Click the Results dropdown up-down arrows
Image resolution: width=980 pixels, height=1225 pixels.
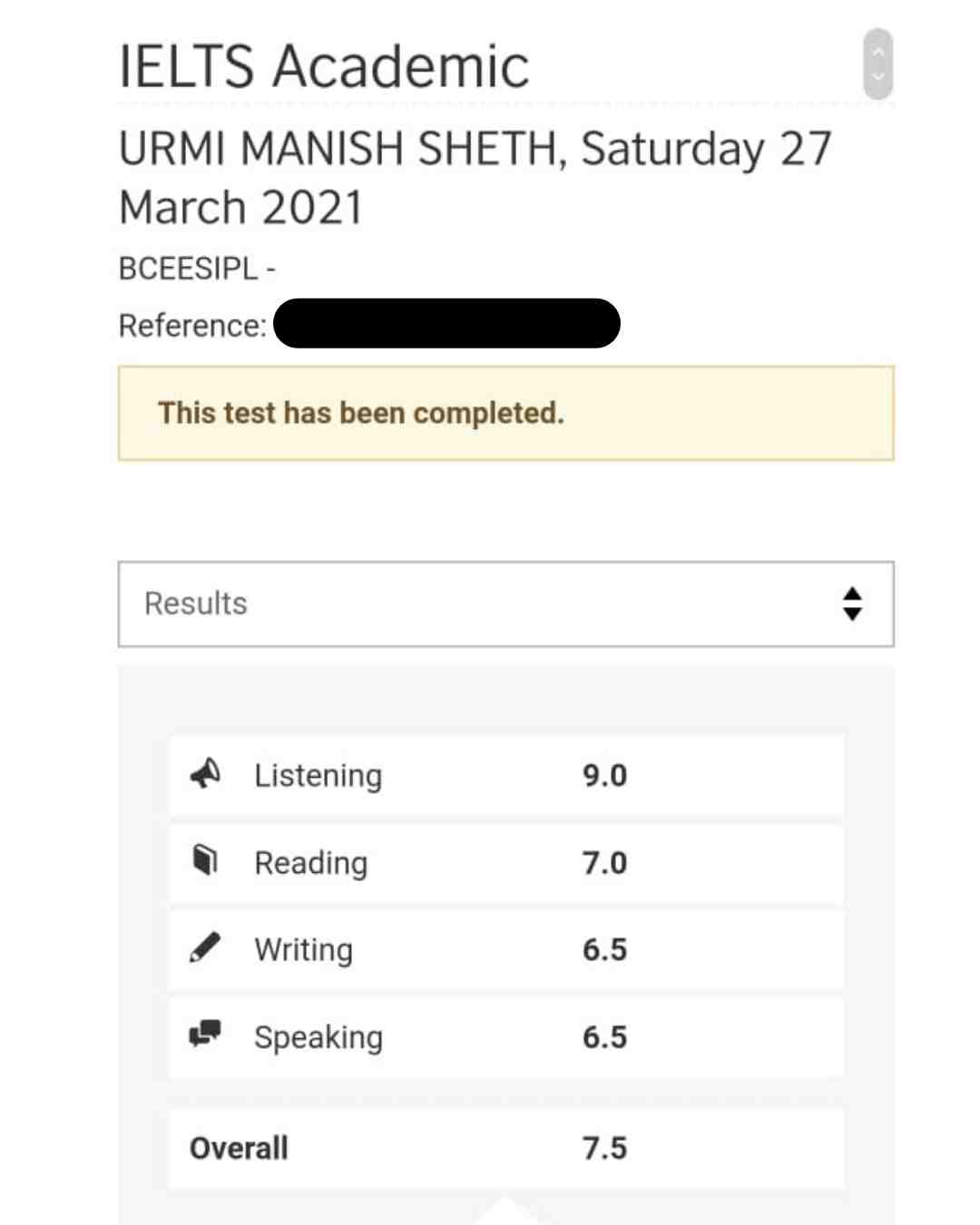(x=851, y=603)
